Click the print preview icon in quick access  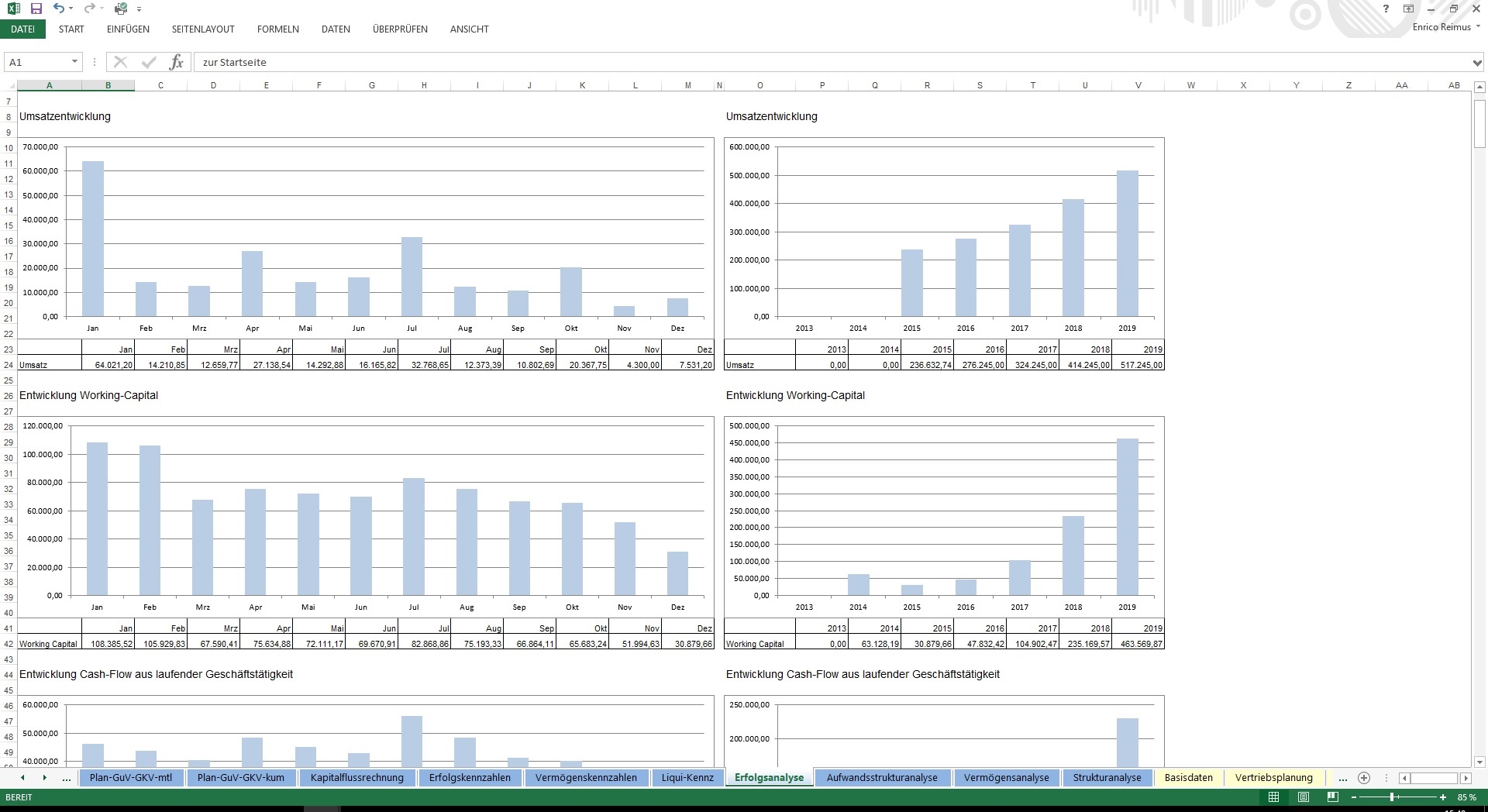pyautogui.click(x=121, y=9)
